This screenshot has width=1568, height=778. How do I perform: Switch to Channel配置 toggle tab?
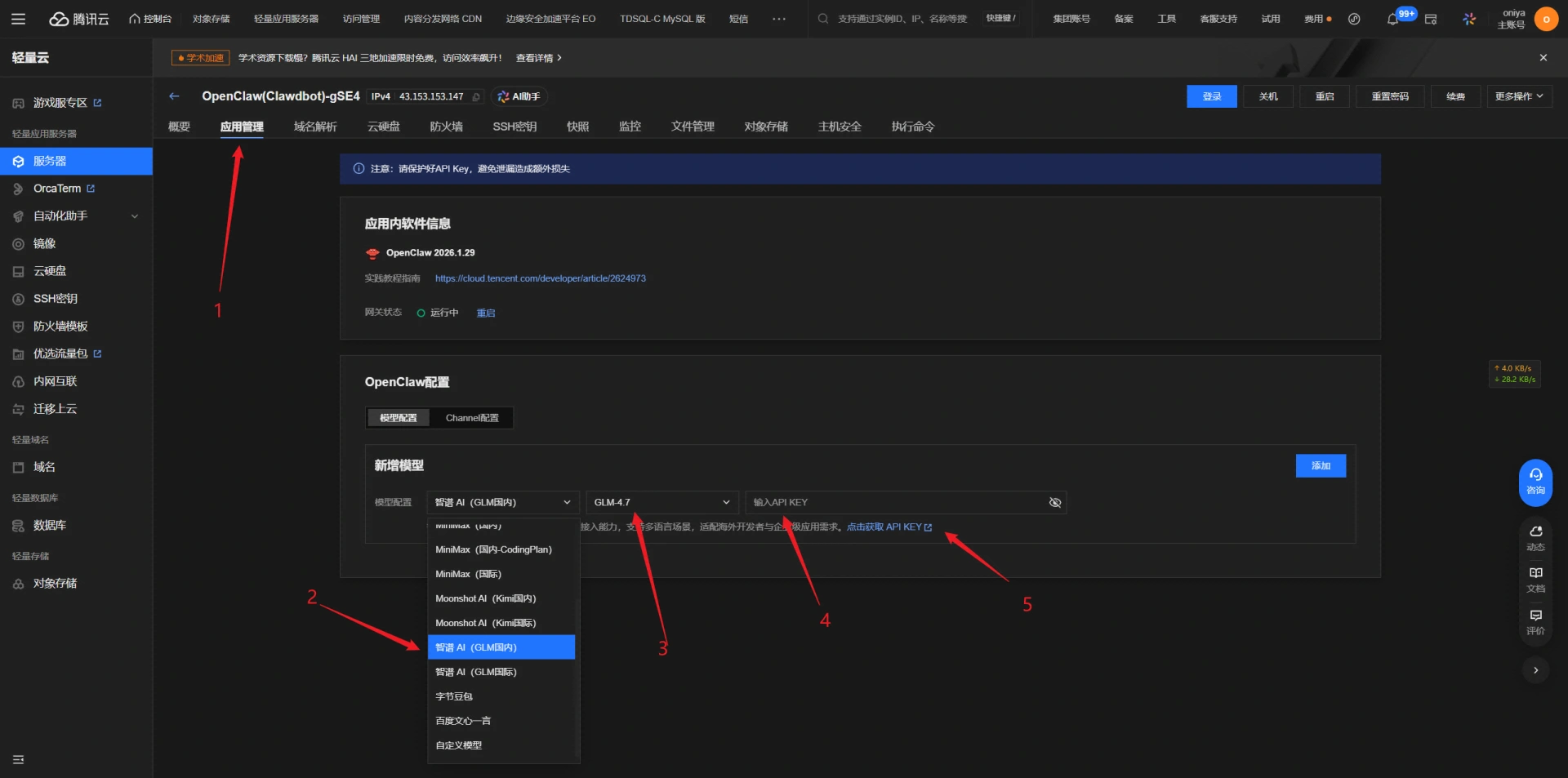point(472,418)
